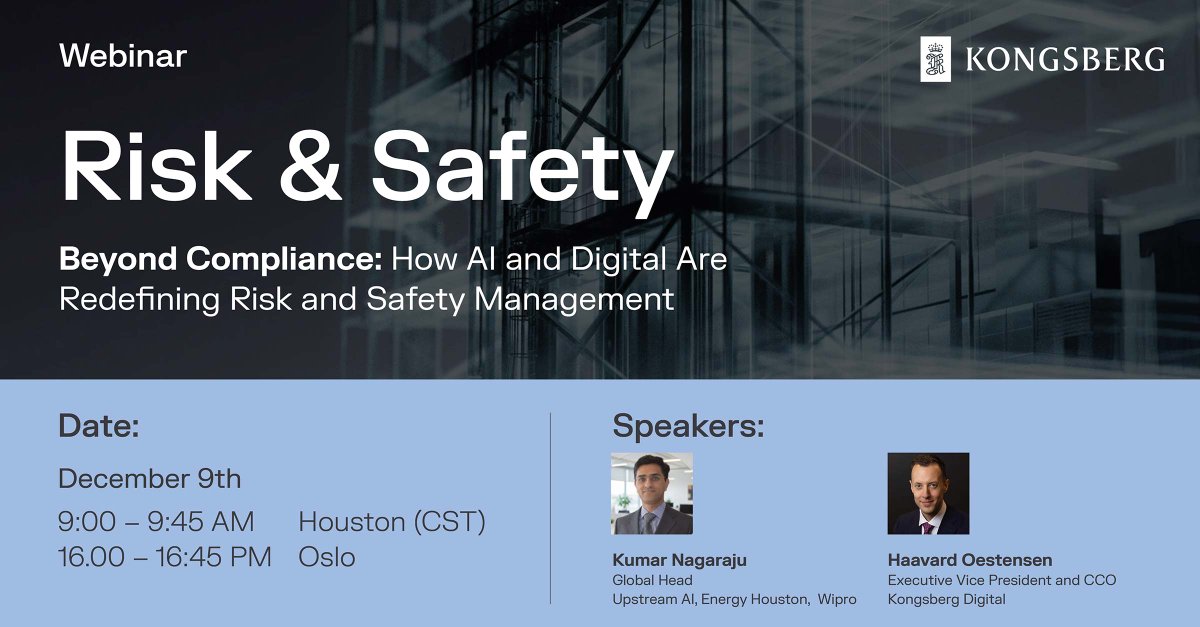This screenshot has width=1200, height=627.
Task: Click 'Executive Vice President and CCO' text
Action: tap(1002, 580)
